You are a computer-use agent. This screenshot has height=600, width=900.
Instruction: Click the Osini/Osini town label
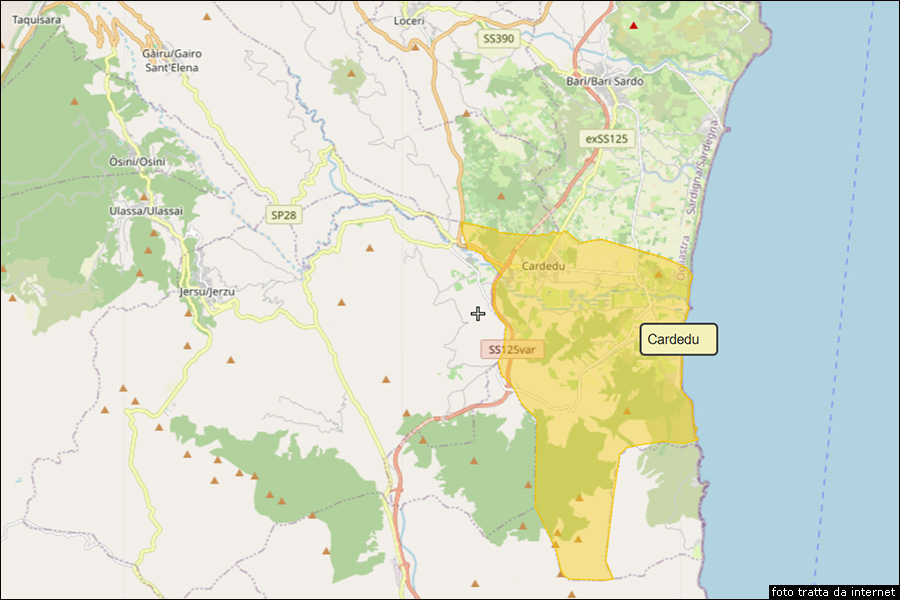pyautogui.click(x=137, y=162)
